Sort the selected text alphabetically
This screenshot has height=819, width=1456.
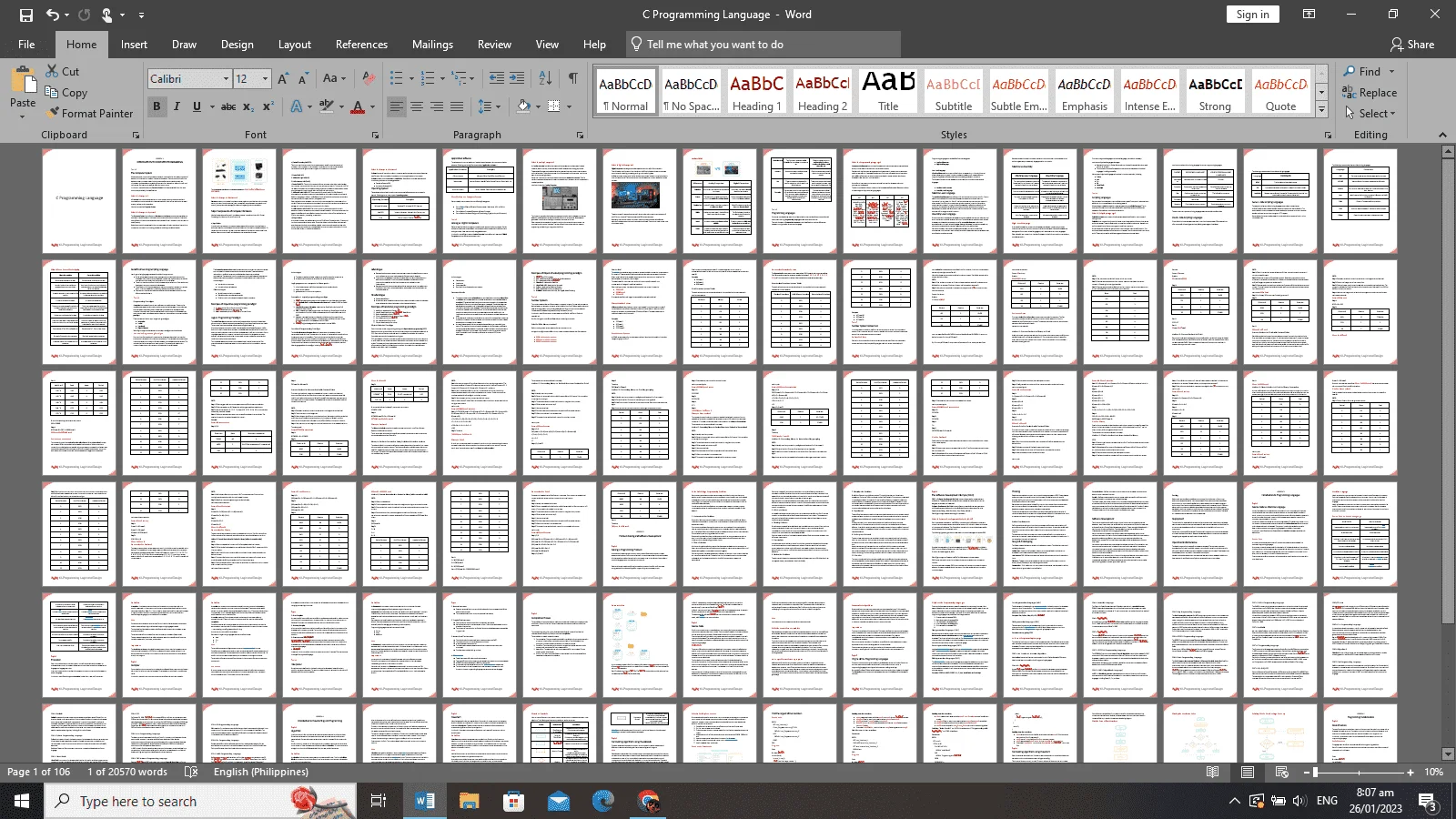[x=545, y=79]
